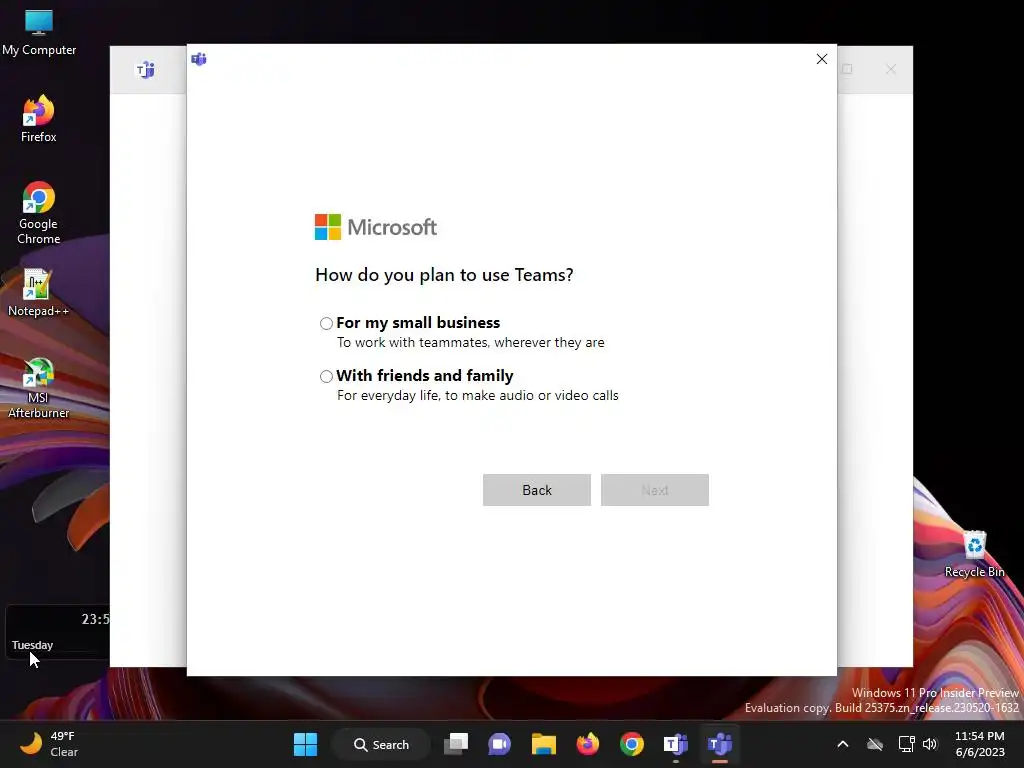Click the grayed-out Next button
Viewport: 1024px width, 768px height.
click(x=654, y=490)
